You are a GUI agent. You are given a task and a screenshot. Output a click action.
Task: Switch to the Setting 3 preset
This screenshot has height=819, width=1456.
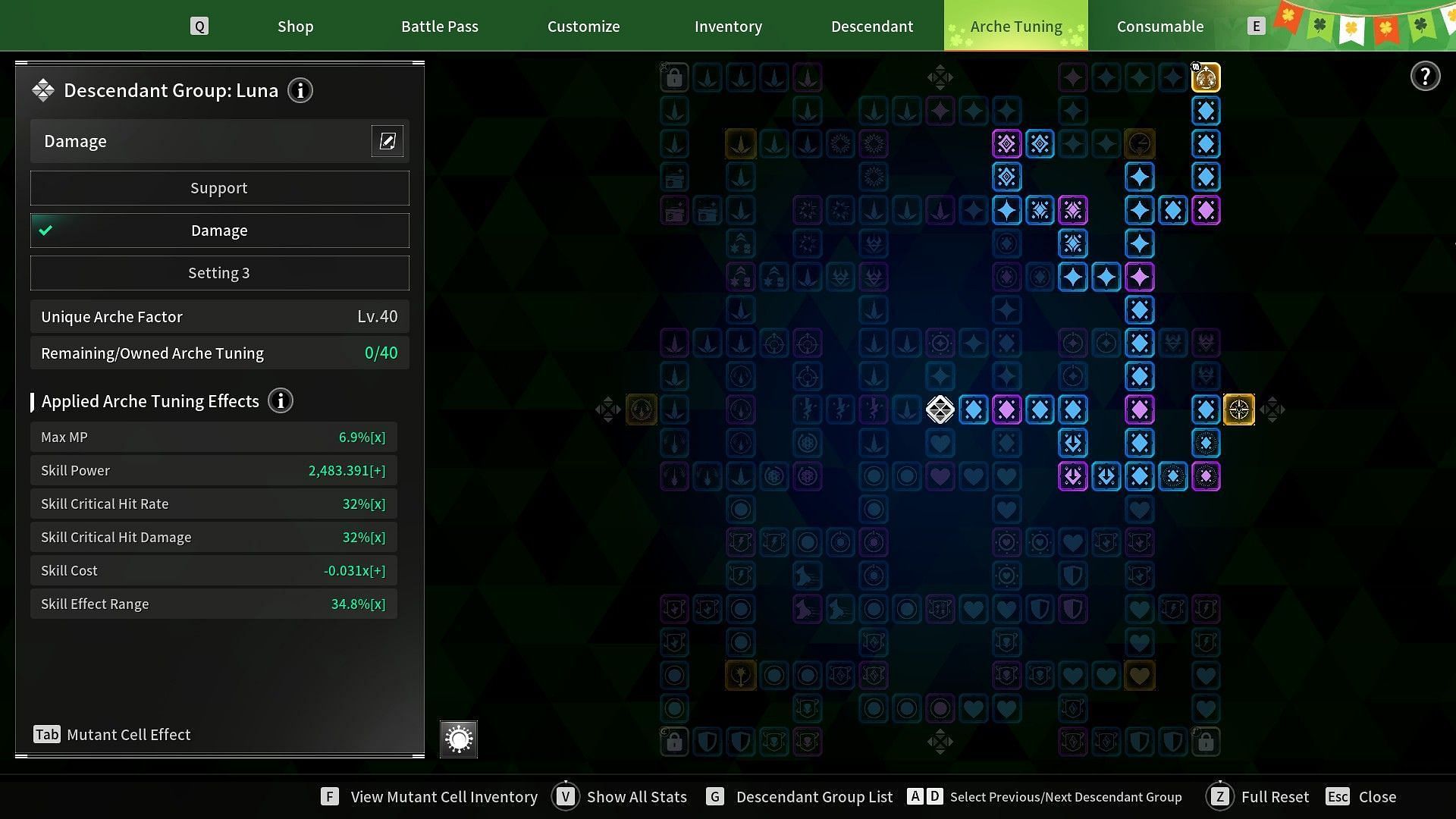coord(220,273)
